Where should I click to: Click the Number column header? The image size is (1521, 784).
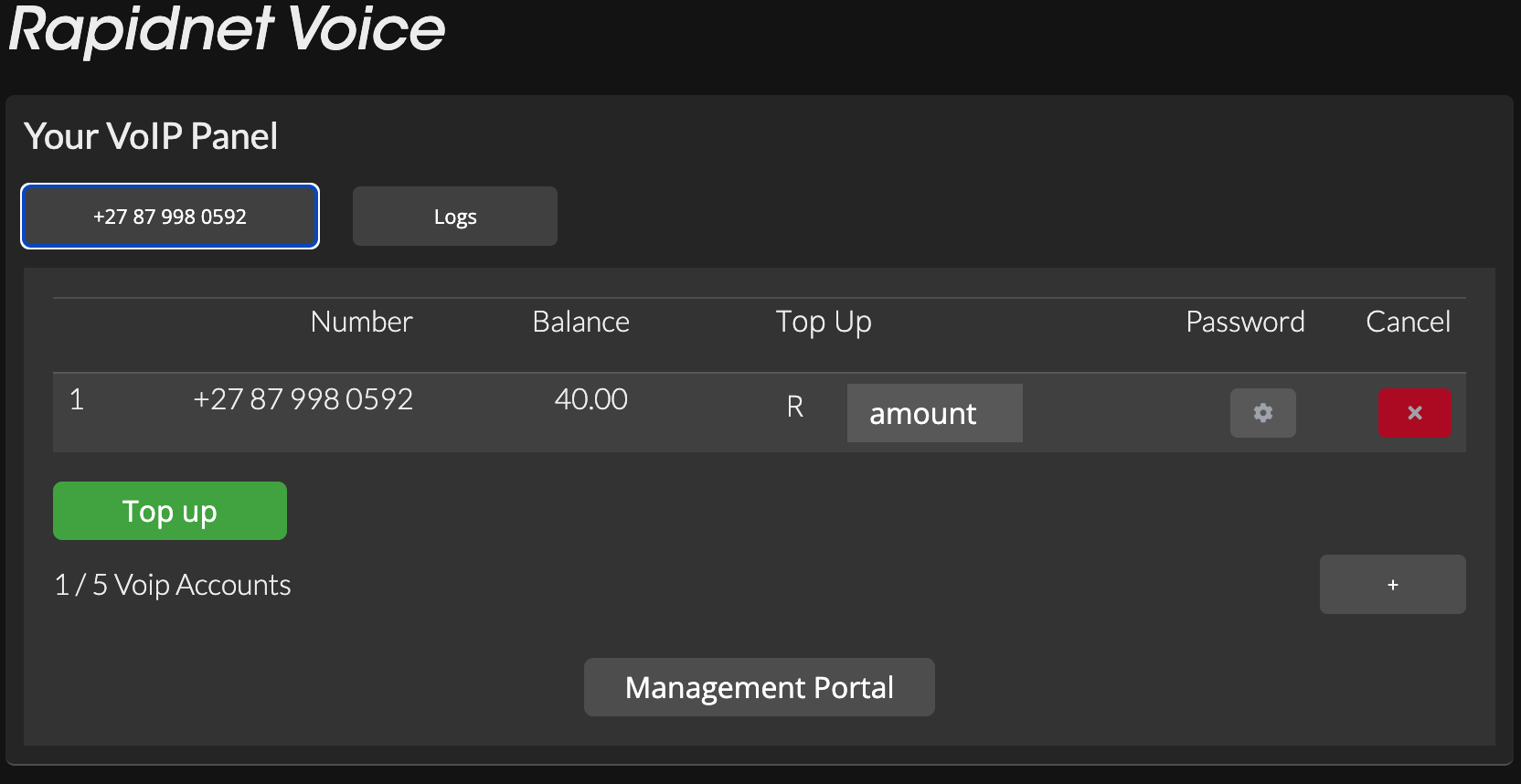[x=361, y=322]
